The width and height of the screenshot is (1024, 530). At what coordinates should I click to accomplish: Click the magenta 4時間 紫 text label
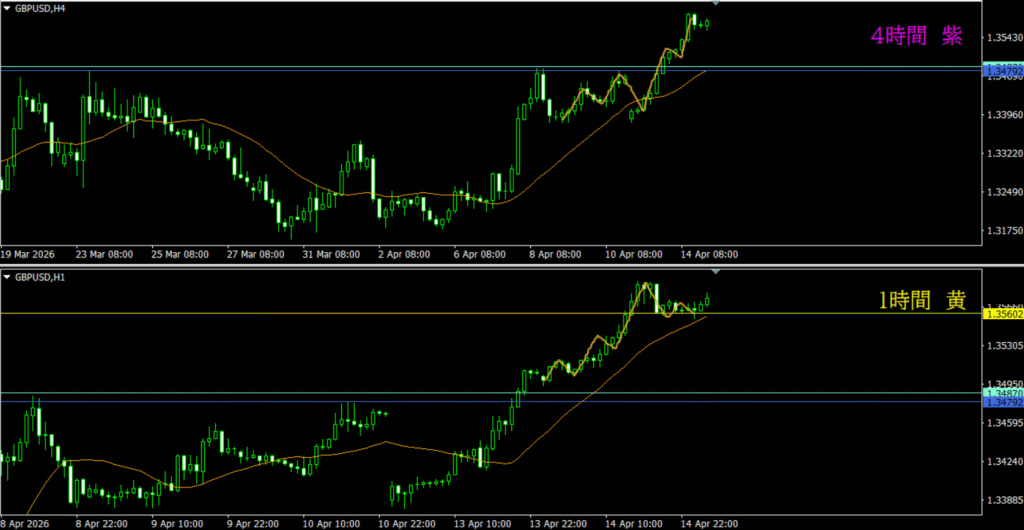pos(916,36)
